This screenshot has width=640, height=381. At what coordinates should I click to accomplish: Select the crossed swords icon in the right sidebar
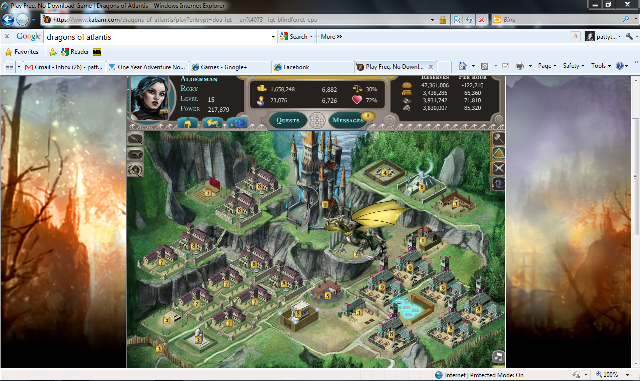point(498,168)
